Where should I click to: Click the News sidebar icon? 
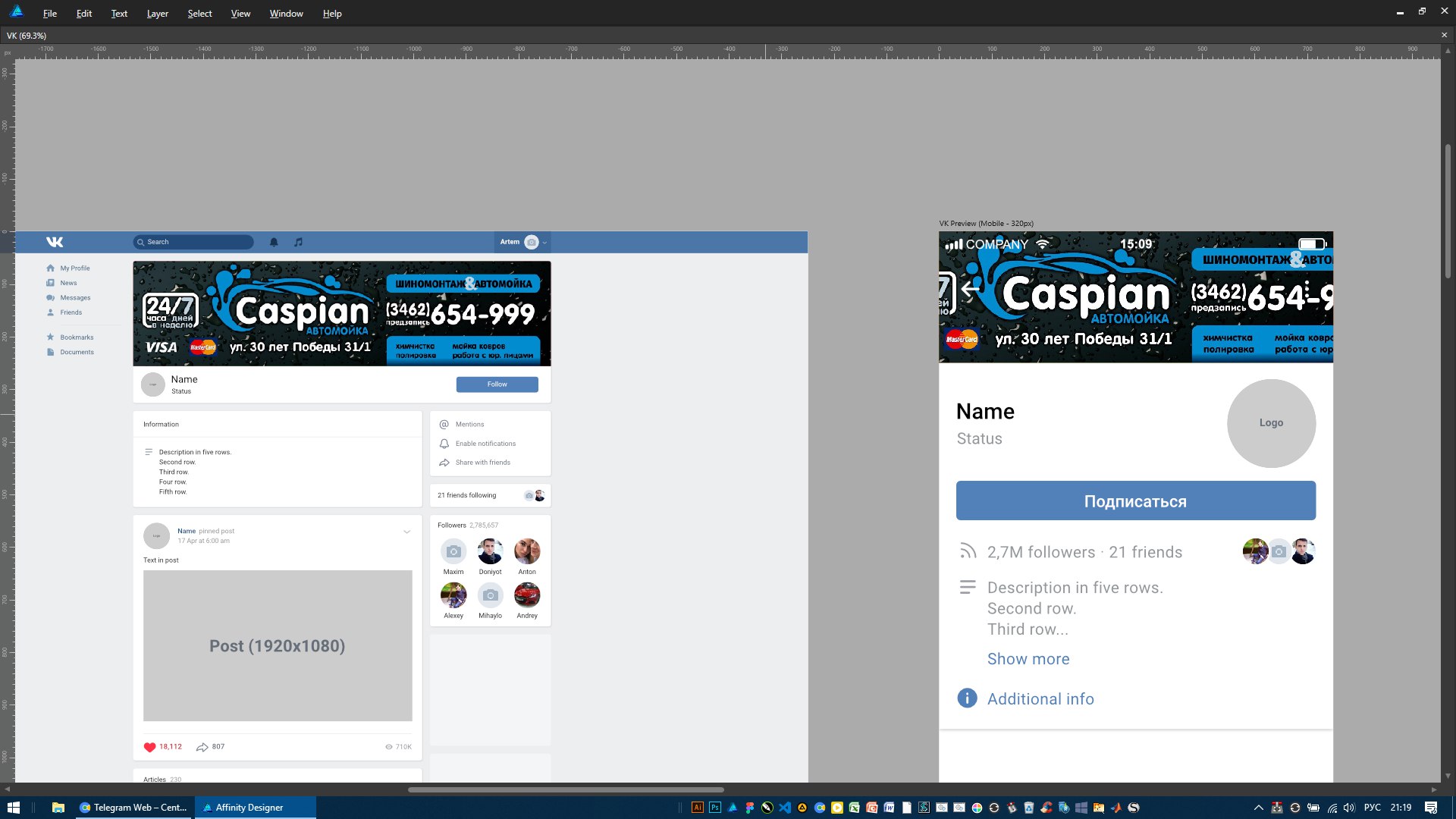[x=50, y=283]
